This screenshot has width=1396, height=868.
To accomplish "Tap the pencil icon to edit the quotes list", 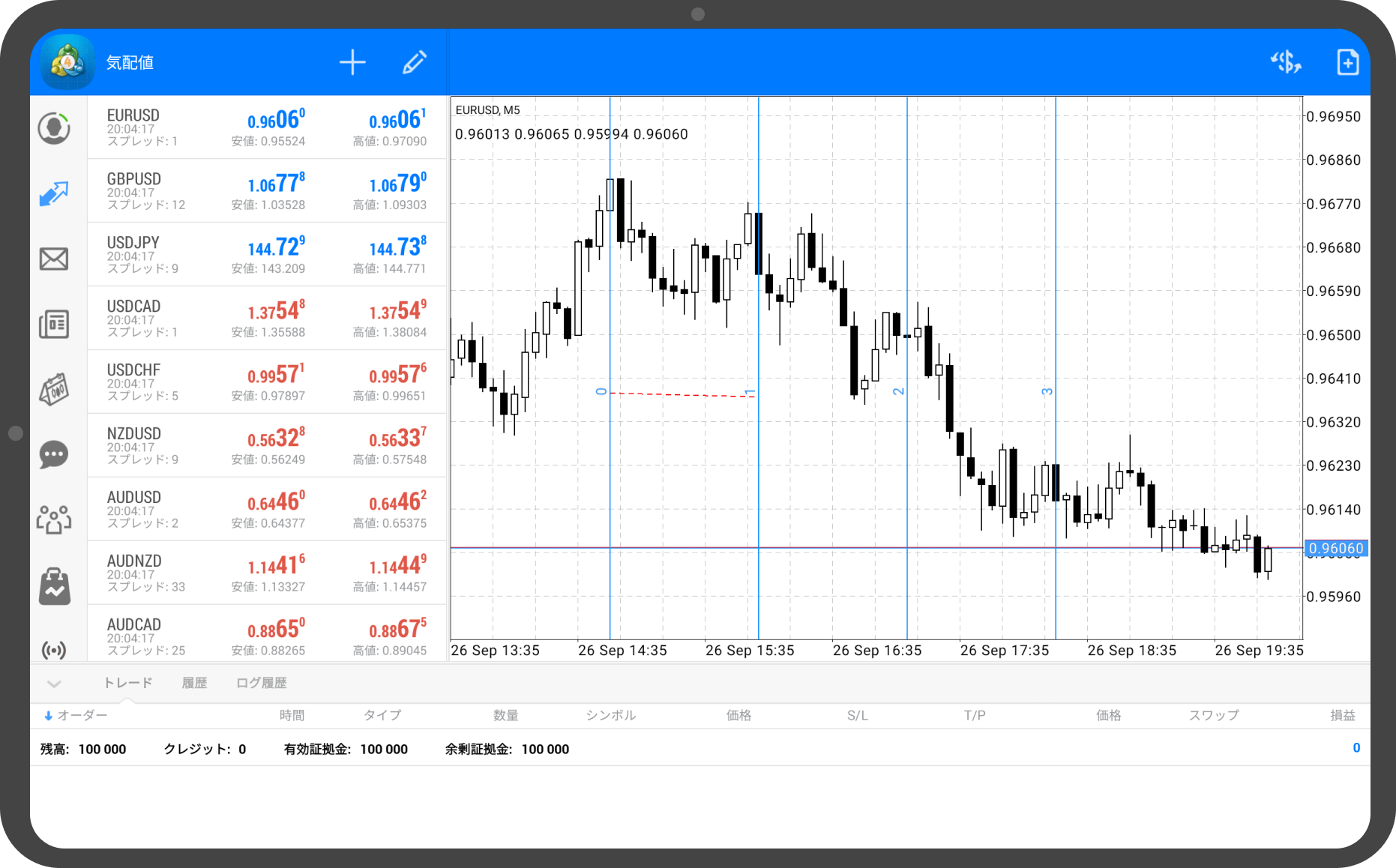I will coord(415,62).
